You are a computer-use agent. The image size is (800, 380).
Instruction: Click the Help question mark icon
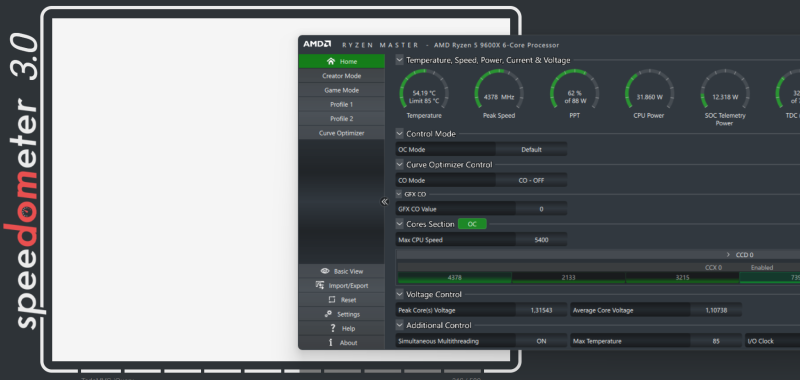click(333, 328)
